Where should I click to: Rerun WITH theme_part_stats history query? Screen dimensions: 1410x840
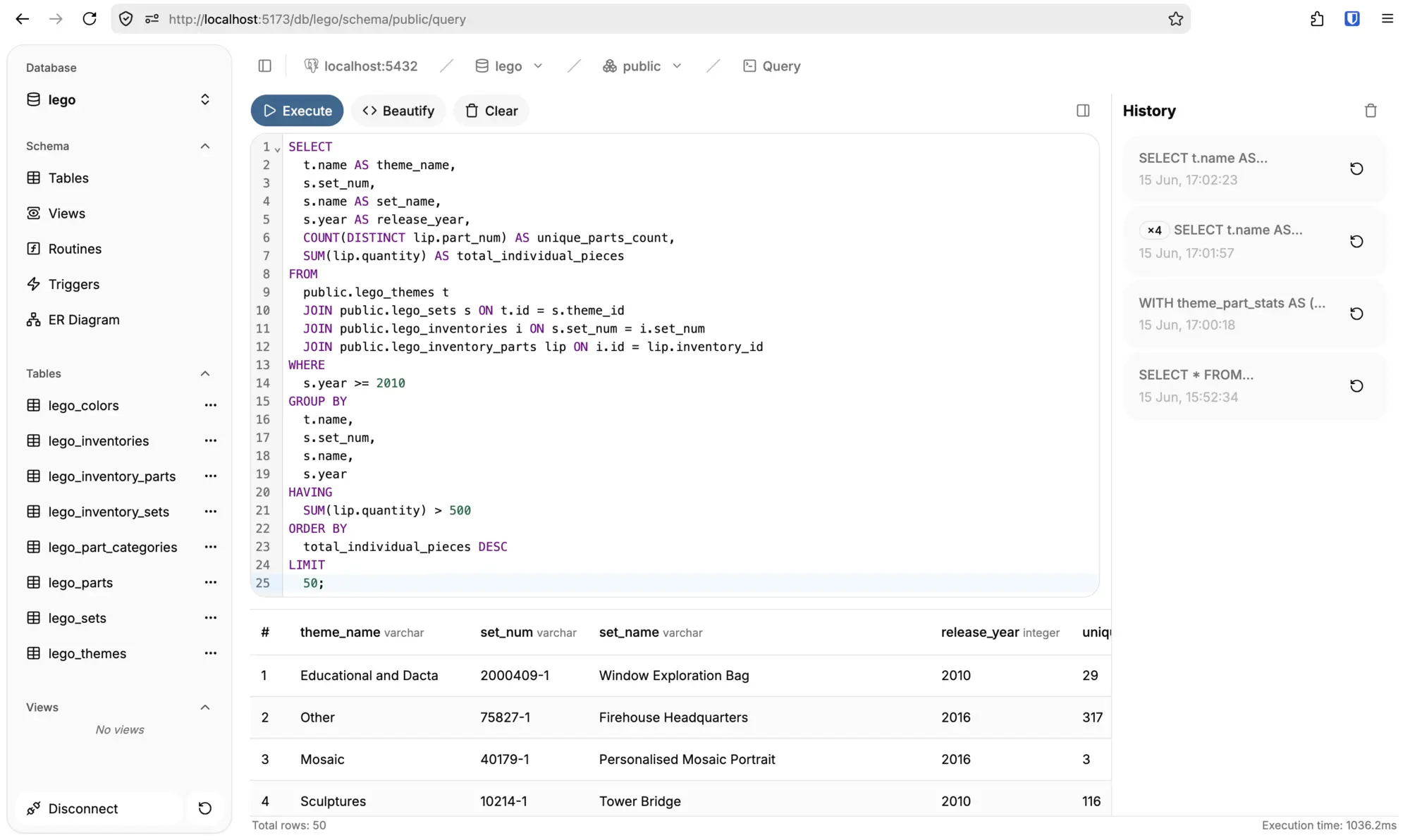click(1356, 314)
